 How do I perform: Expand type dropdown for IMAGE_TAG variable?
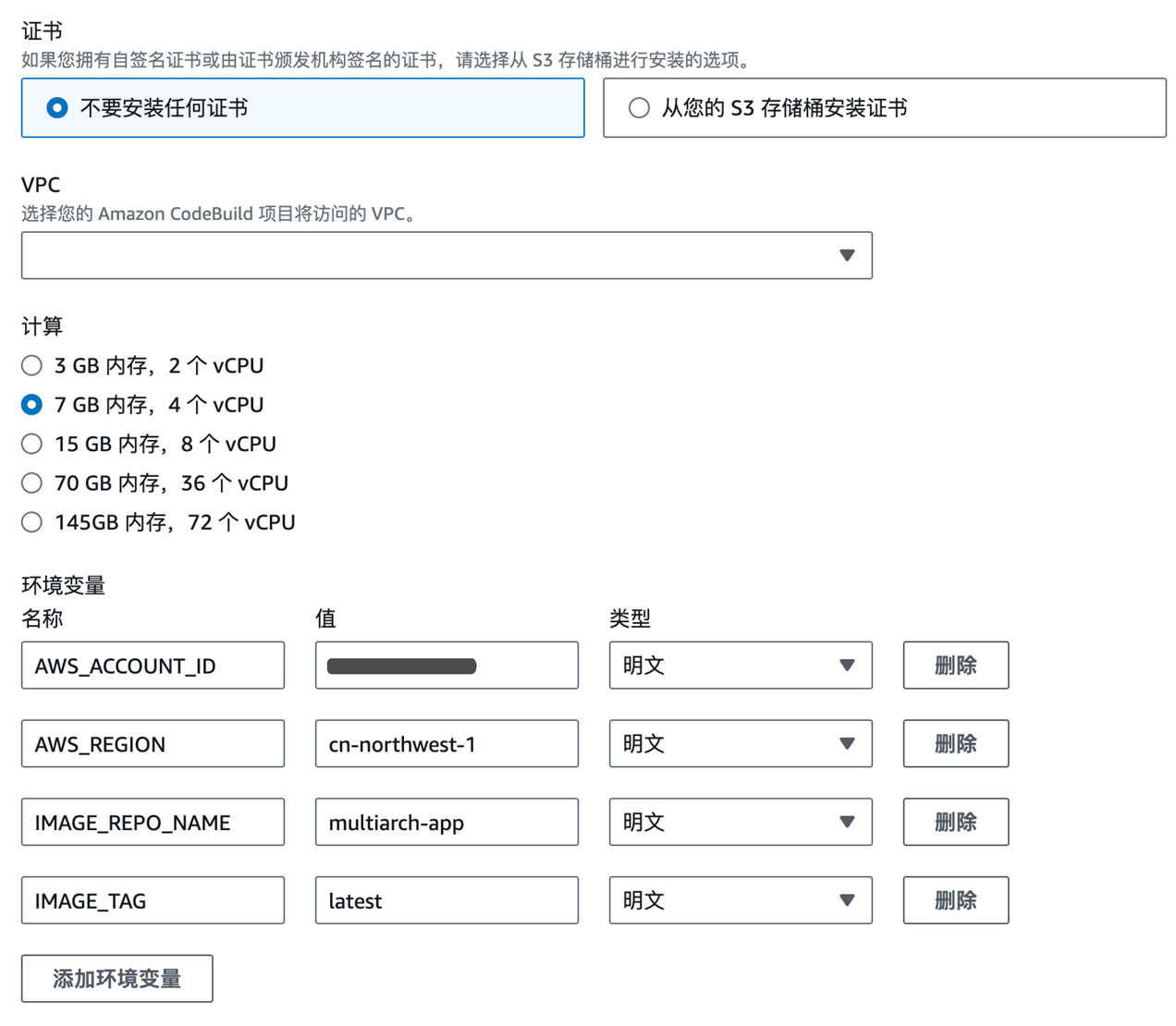pyautogui.click(x=740, y=900)
